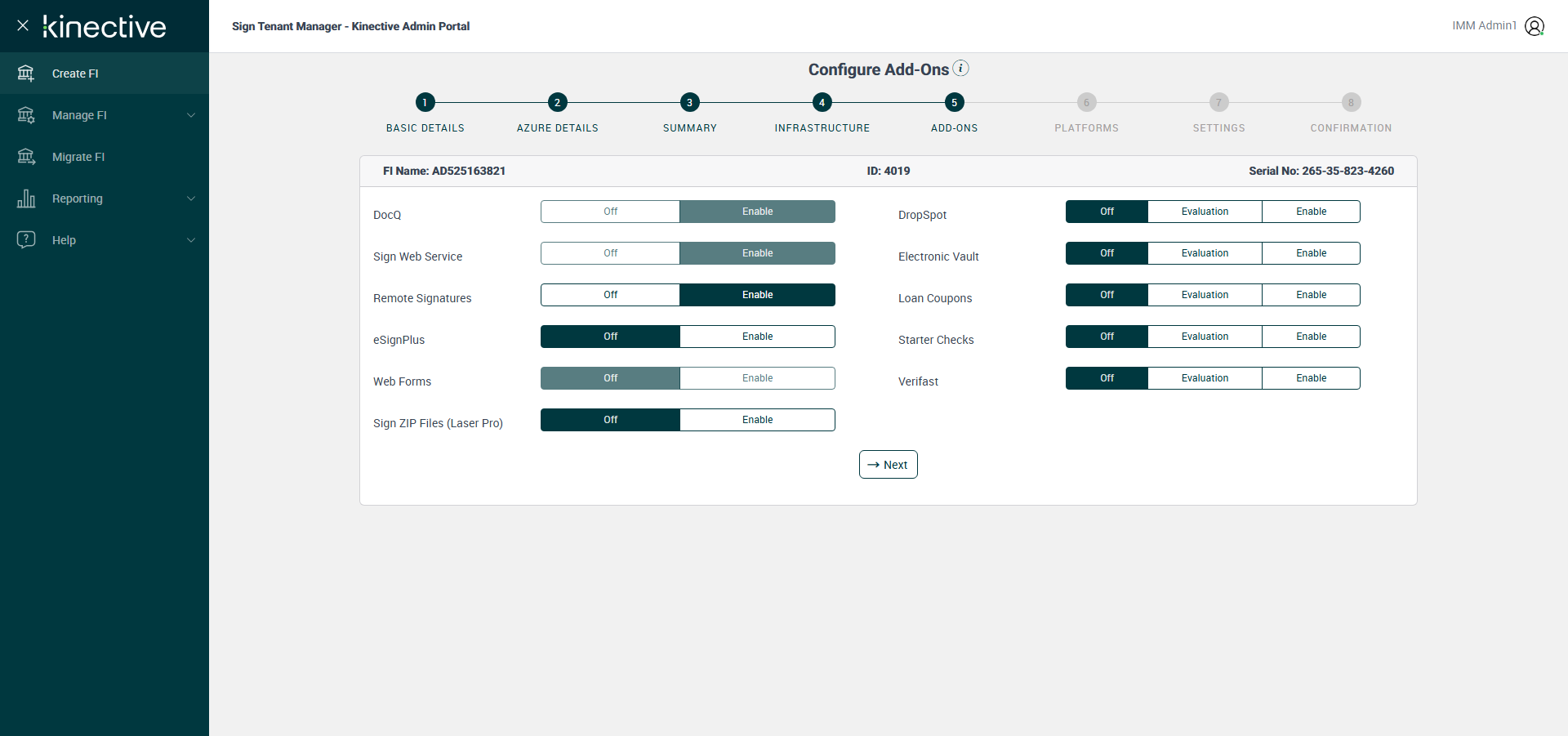This screenshot has width=1568, height=736.
Task: Click the Manage FI bank icon
Action: point(26,115)
